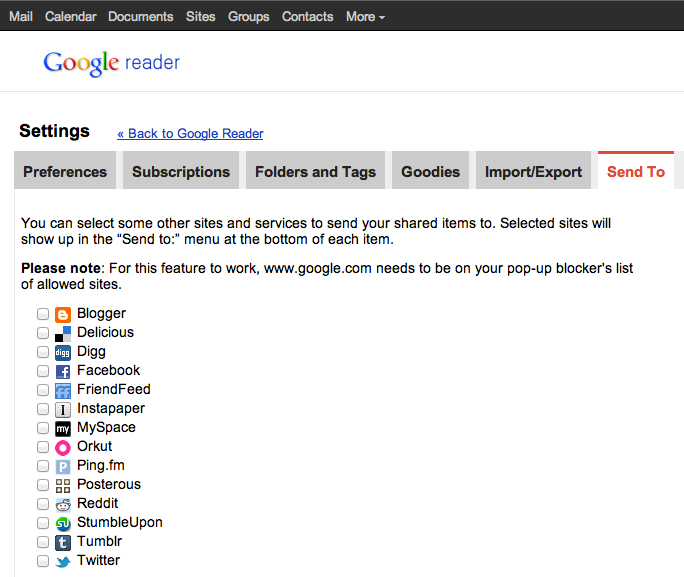Viewport: 684px width, 577px height.
Task: Click the MySpace label text
Action: (x=106, y=427)
